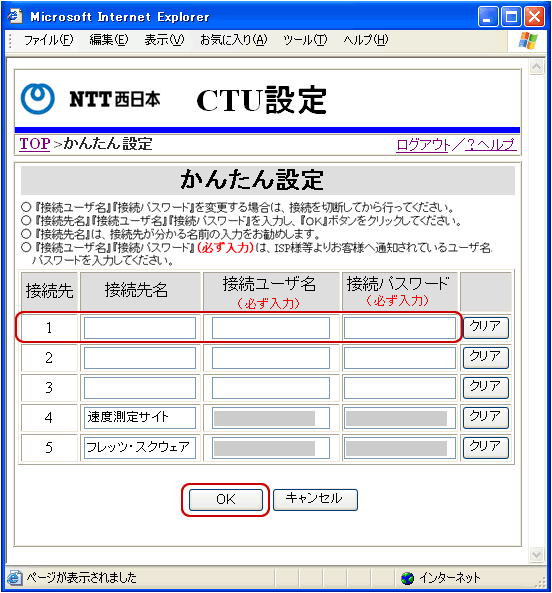Click the ログアウト/?ヘルプ link
This screenshot has height=593, width=552.
tap(456, 144)
